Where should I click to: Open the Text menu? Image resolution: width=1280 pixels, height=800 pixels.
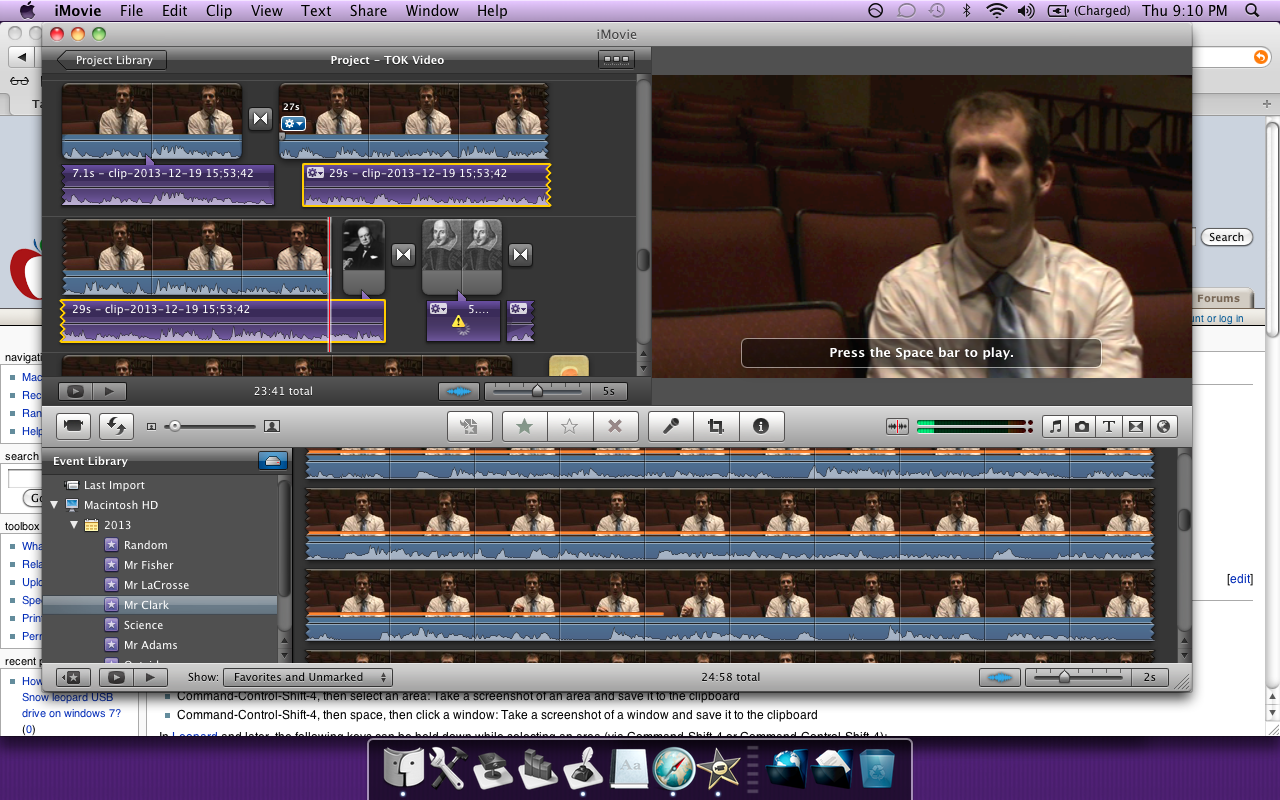pyautogui.click(x=316, y=11)
